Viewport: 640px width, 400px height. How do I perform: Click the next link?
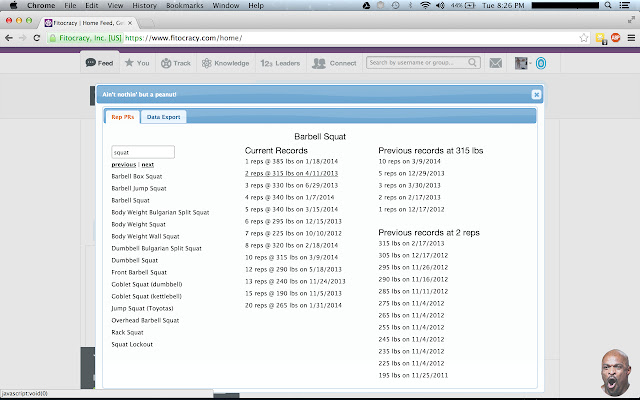pyautogui.click(x=148, y=164)
